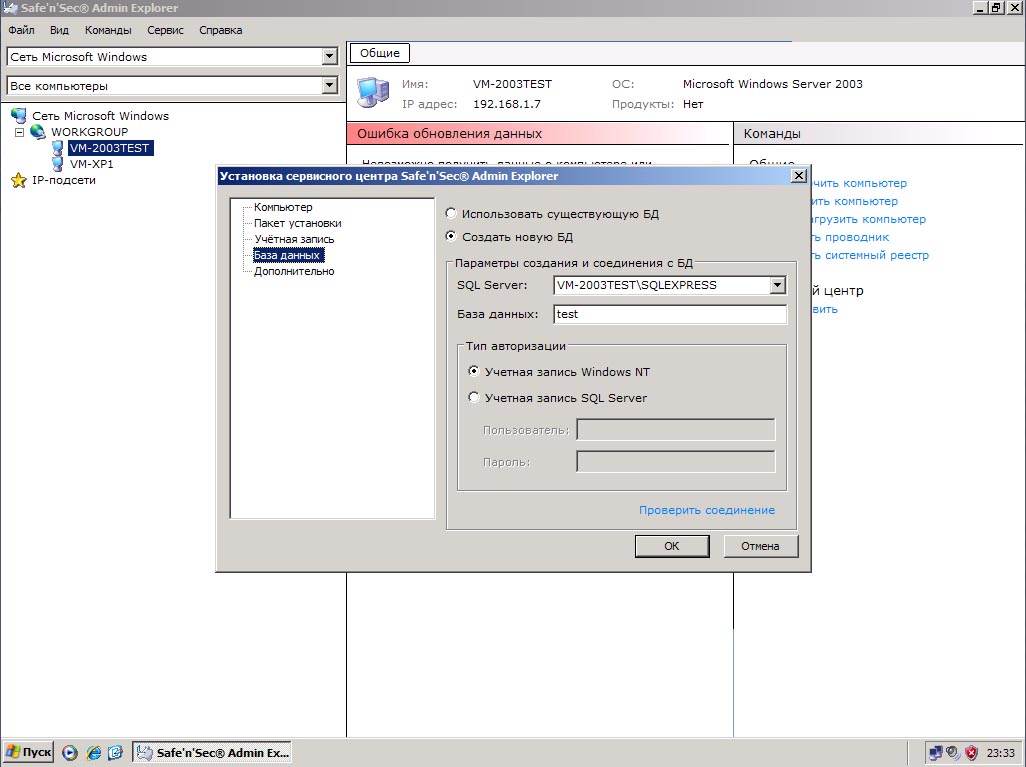This screenshot has height=767, width=1026.
Task: Click the 'Проверить соединение' link
Action: 707,510
